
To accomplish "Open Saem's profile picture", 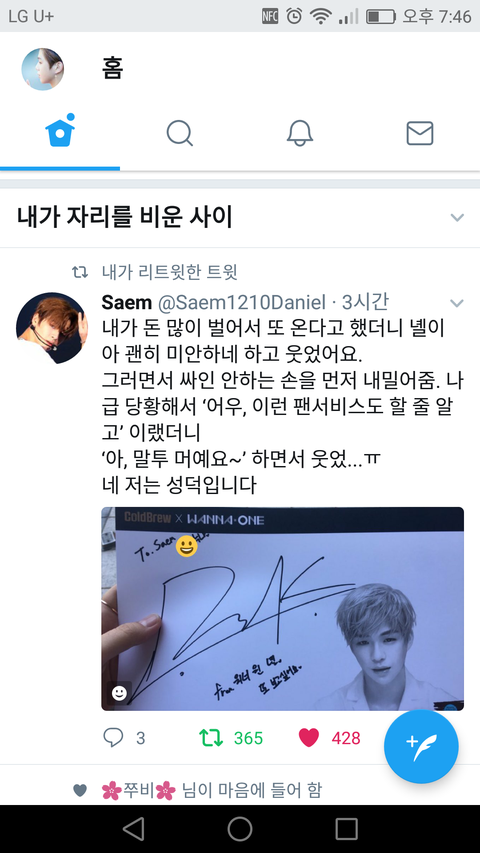I will pos(52,328).
